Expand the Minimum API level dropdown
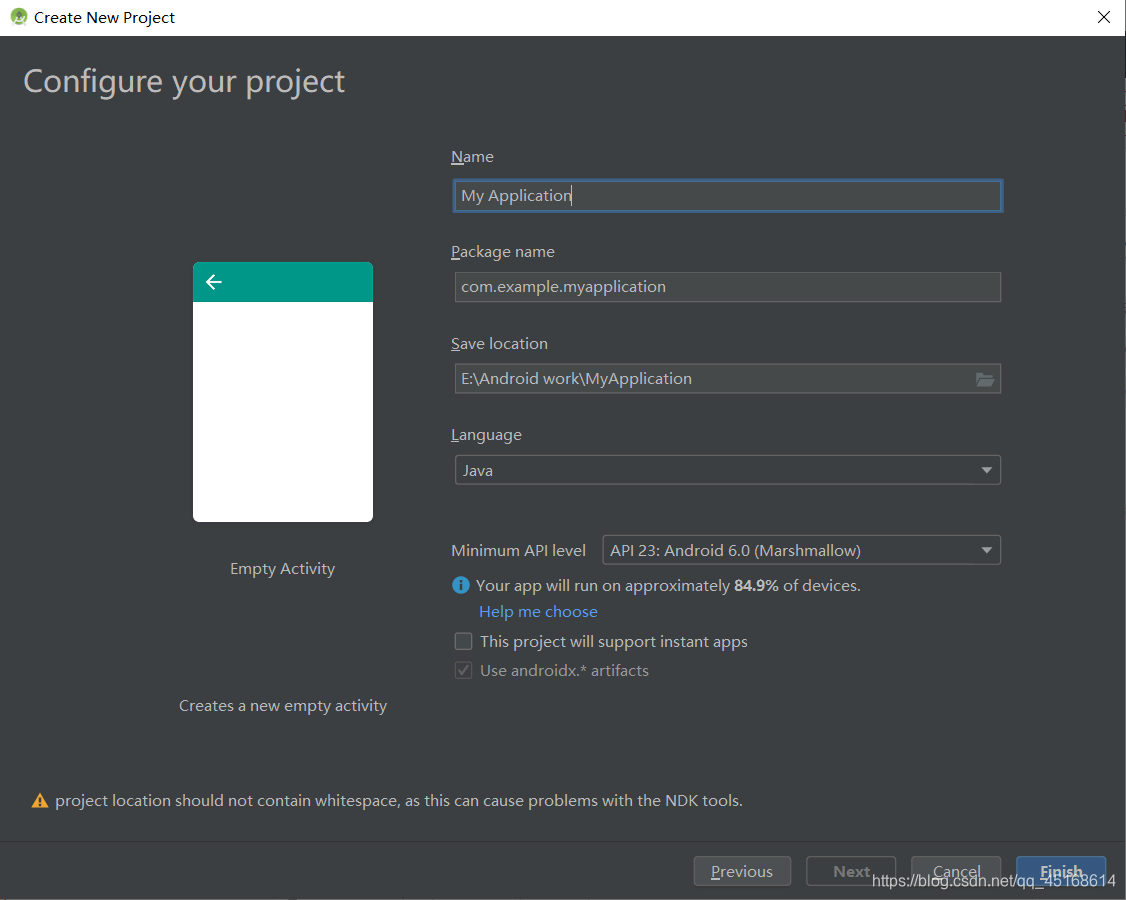The image size is (1126, 900). [986, 550]
